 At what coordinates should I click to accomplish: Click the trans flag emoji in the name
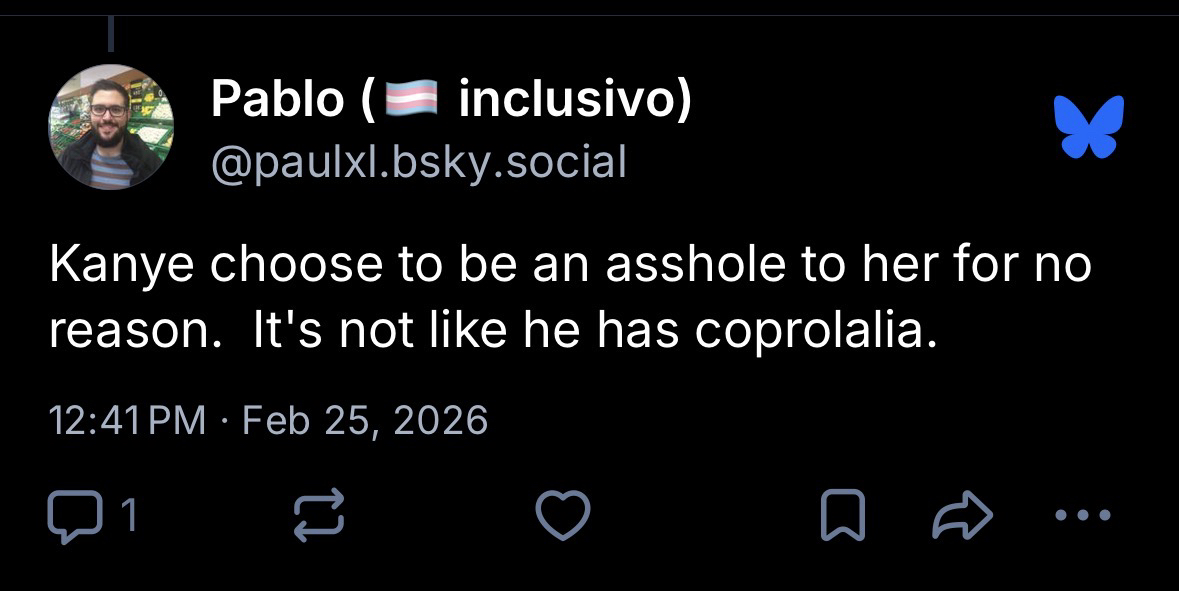(x=411, y=102)
